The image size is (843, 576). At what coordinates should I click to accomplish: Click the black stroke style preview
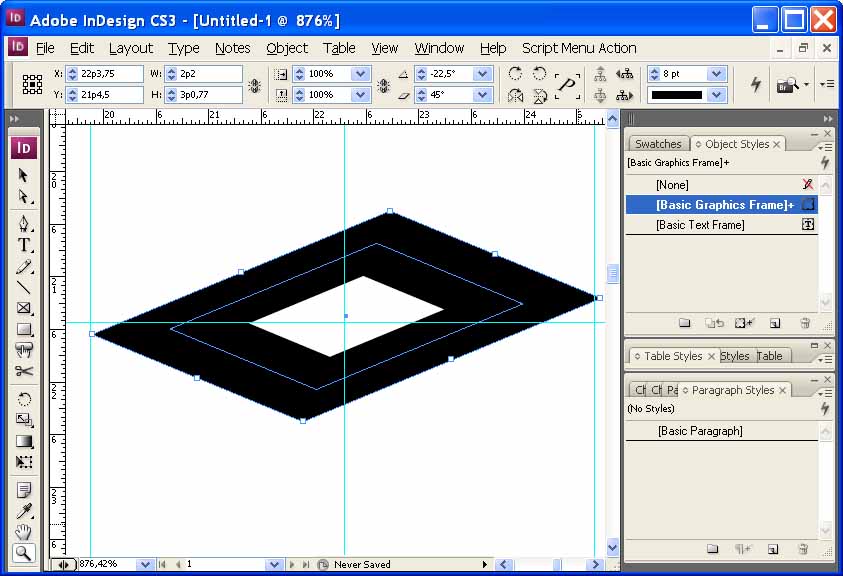677,95
